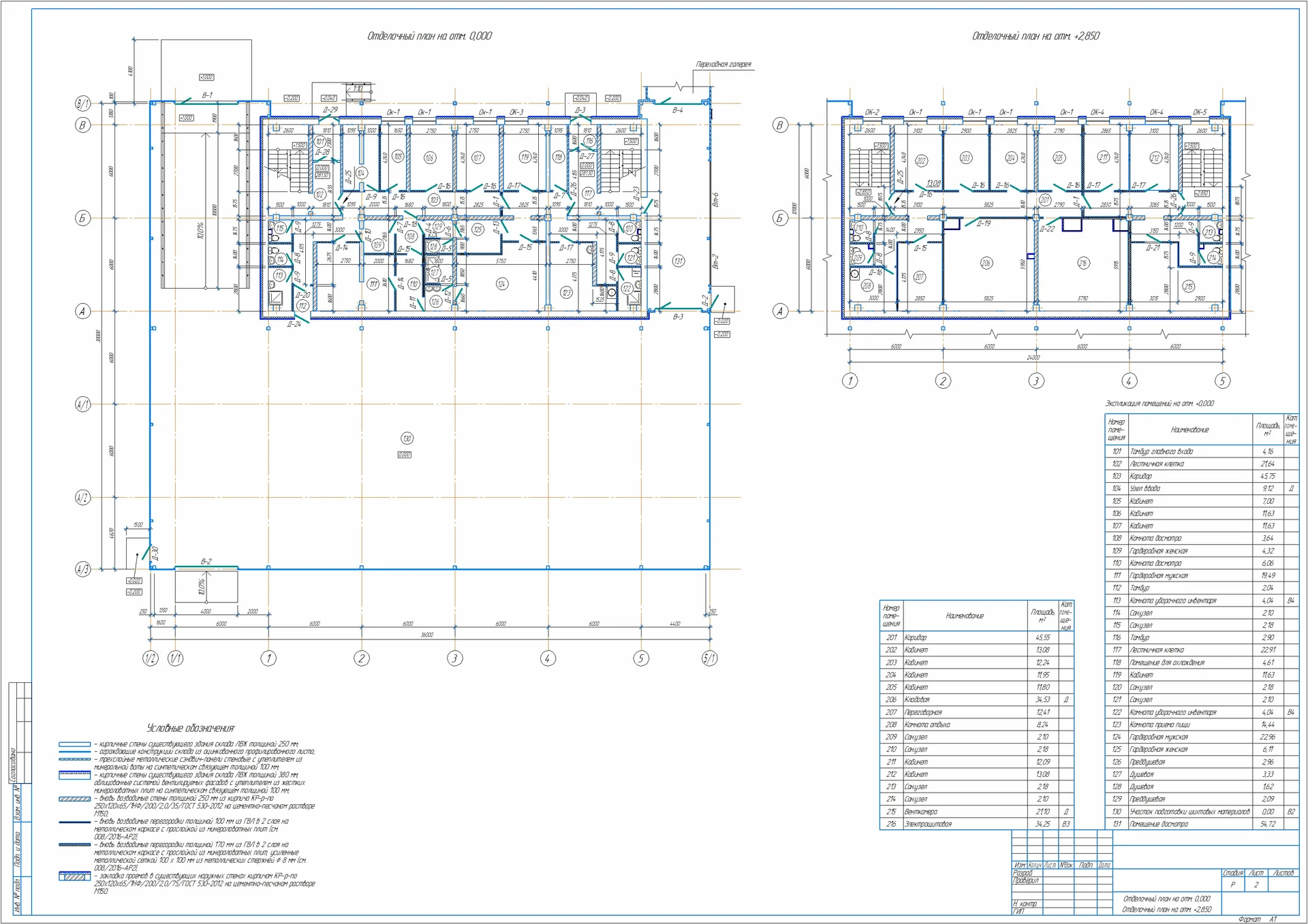Click the 'Экспликация помещений на отм. +0,000' table title

(1159, 404)
